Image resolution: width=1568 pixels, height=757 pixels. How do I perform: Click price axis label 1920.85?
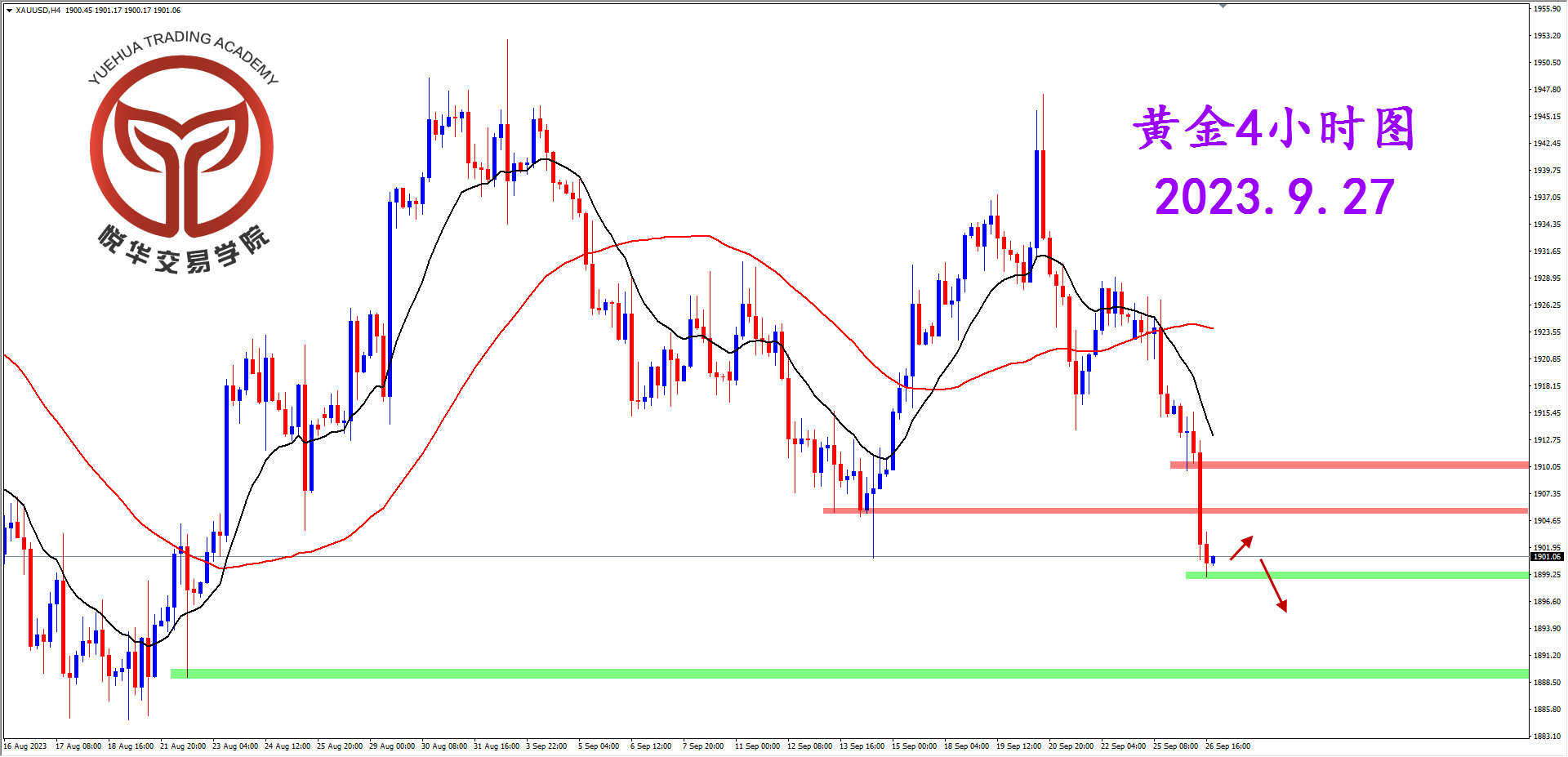1547,359
